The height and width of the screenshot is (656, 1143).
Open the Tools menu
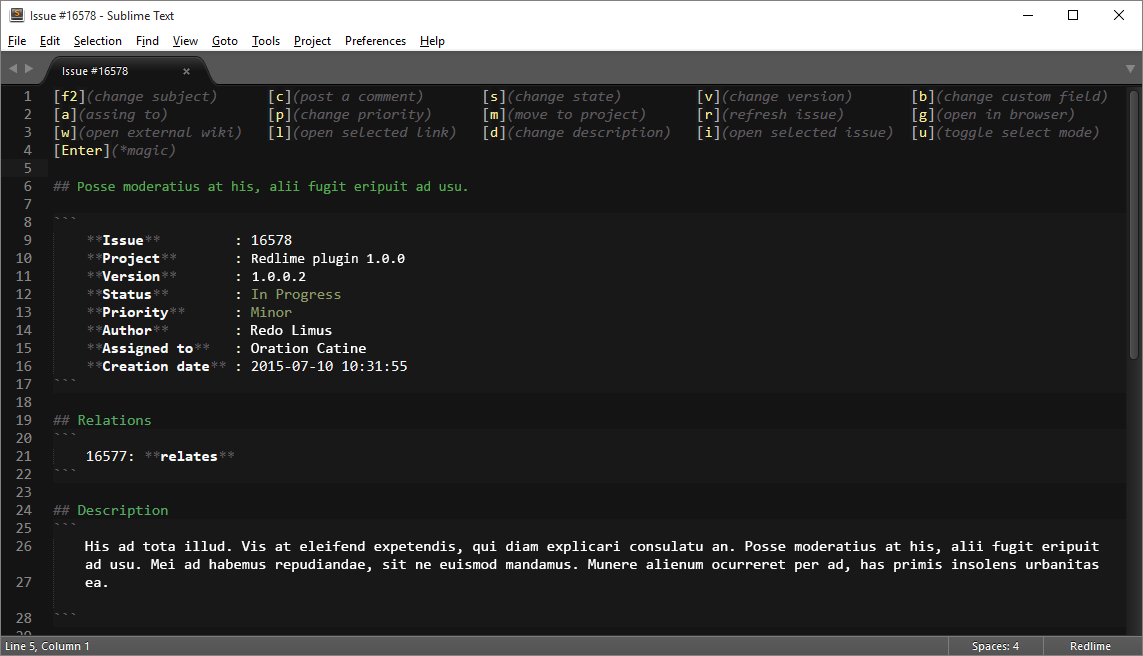266,41
